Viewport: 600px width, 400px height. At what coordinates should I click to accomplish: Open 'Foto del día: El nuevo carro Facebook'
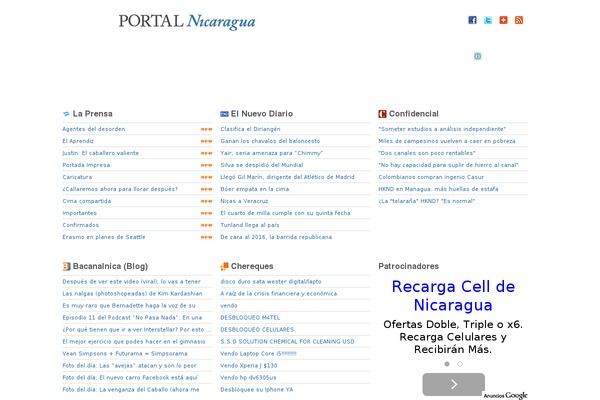130,377
